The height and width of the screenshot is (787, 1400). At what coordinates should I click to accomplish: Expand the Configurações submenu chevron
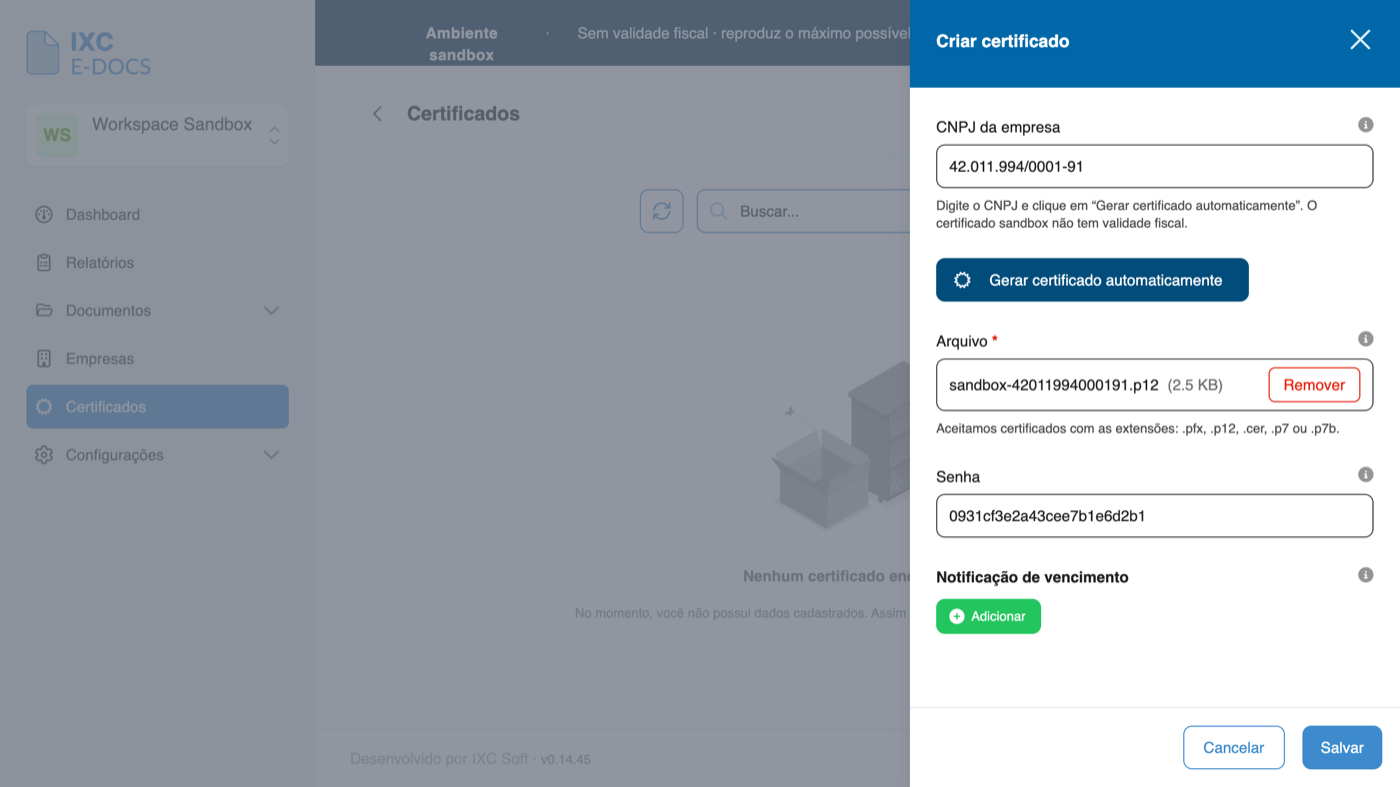[x=271, y=454]
